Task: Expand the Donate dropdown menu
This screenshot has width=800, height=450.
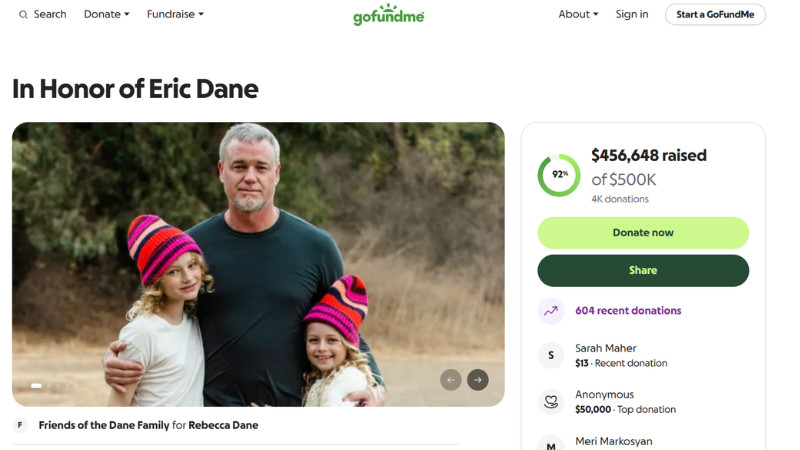Action: (x=106, y=15)
